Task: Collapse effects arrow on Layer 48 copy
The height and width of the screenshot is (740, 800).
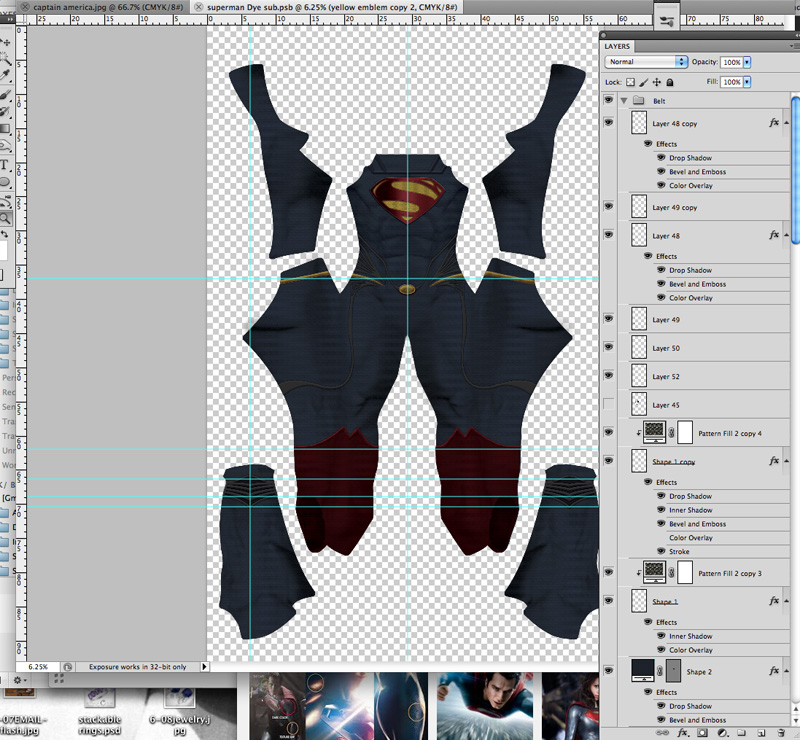Action: [x=786, y=123]
